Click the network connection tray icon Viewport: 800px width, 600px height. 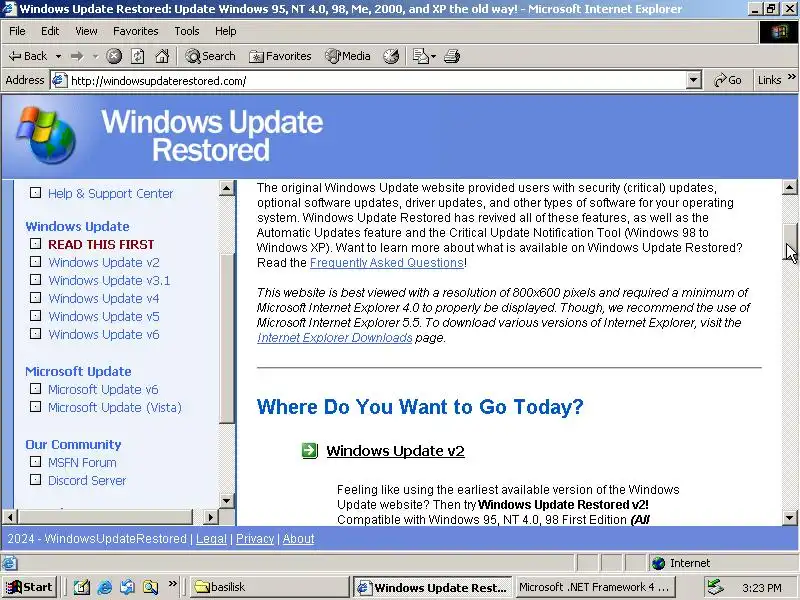pos(715,587)
